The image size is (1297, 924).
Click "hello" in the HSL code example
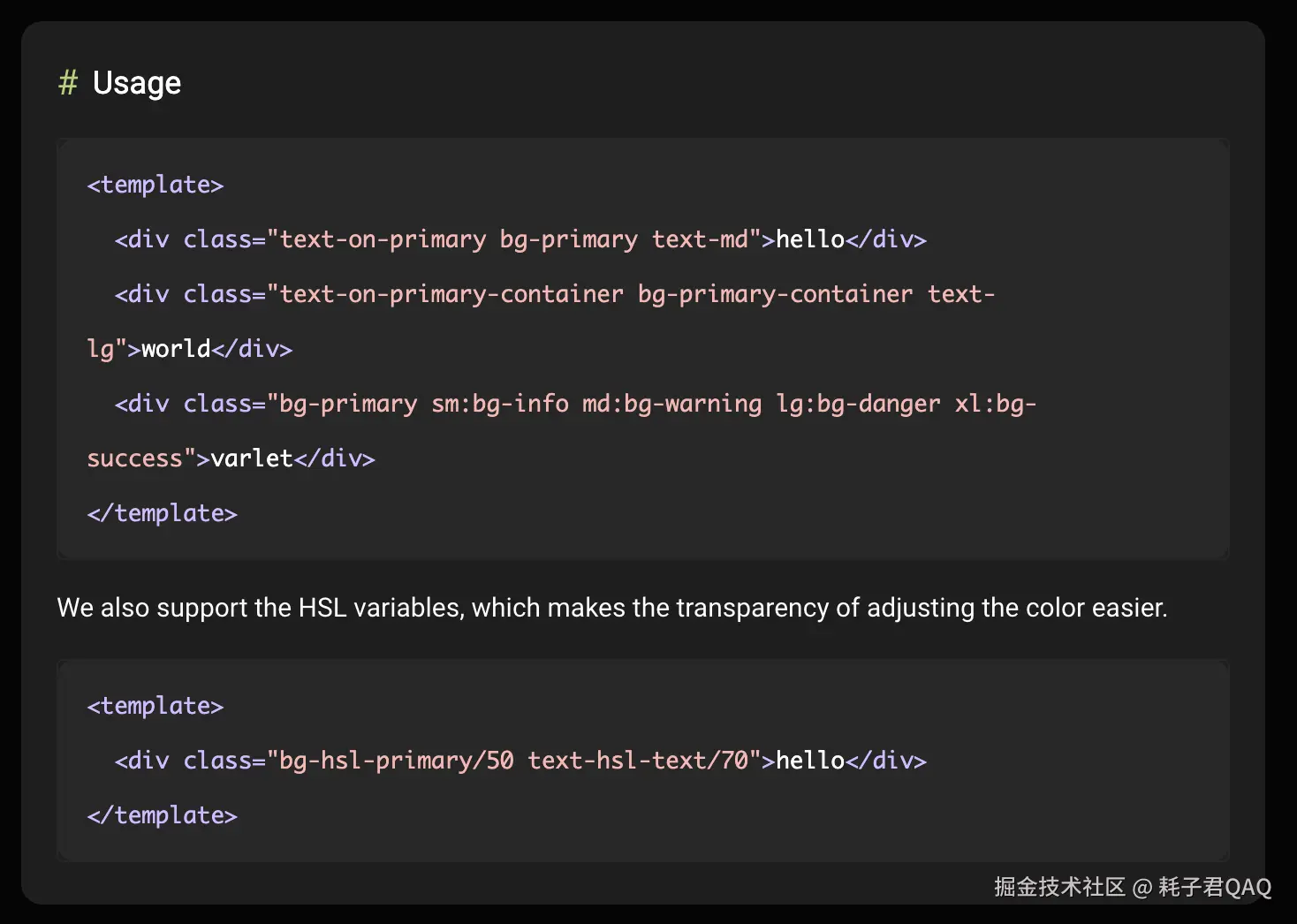tap(810, 761)
